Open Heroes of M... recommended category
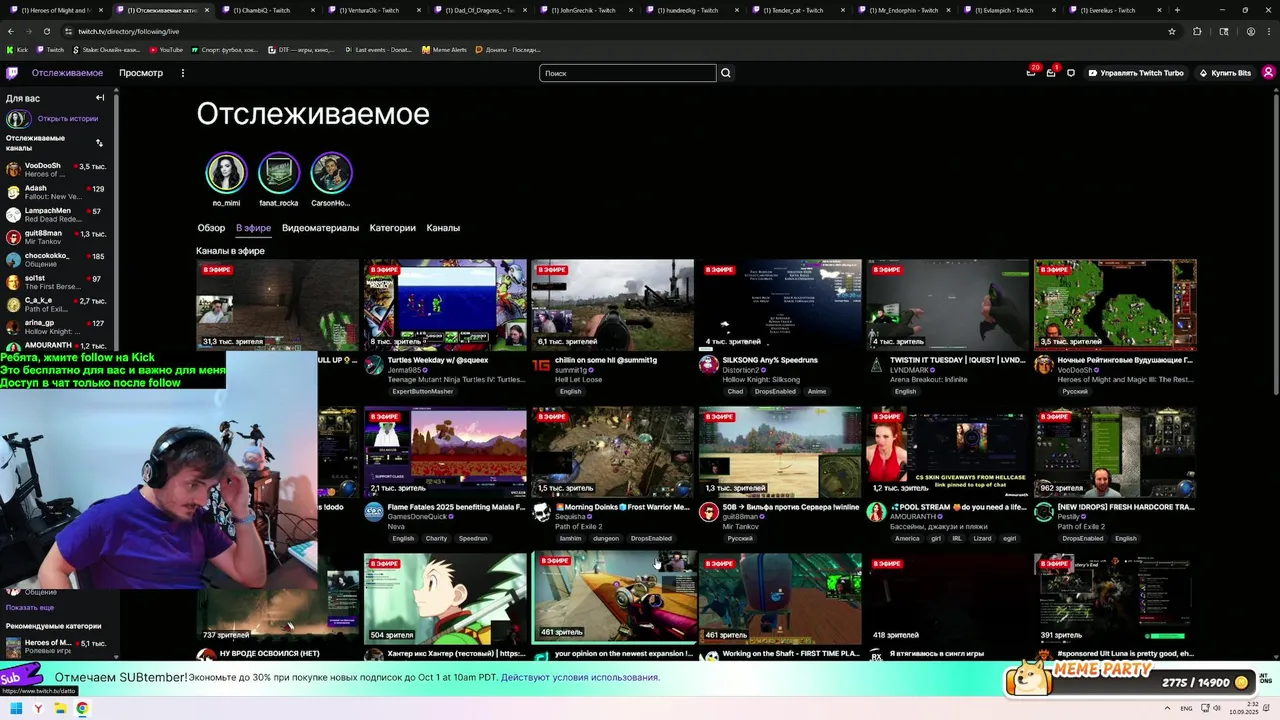Image resolution: width=1280 pixels, height=720 pixels. pos(57,648)
